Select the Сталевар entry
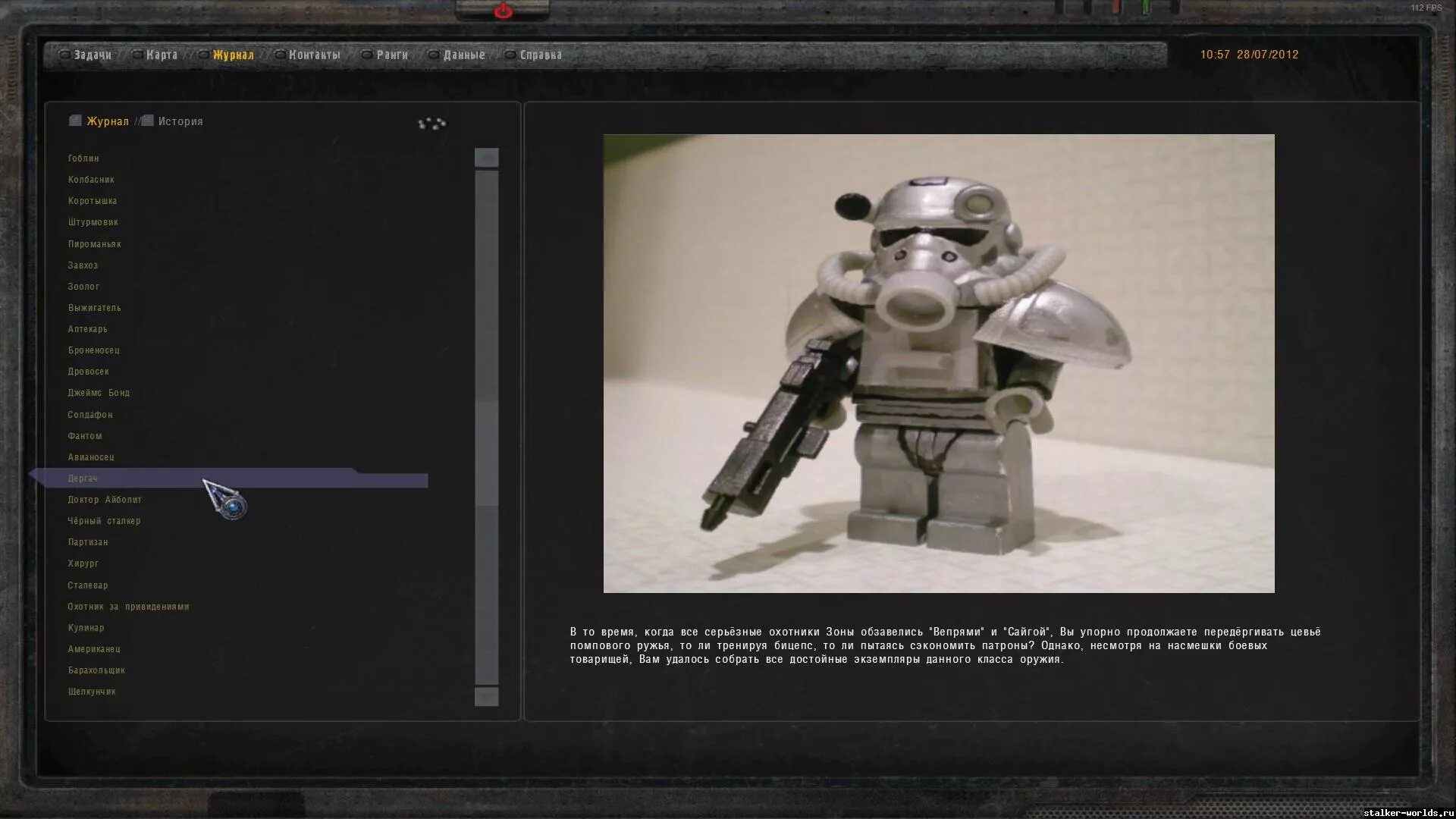This screenshot has height=819, width=1456. pyautogui.click(x=88, y=585)
